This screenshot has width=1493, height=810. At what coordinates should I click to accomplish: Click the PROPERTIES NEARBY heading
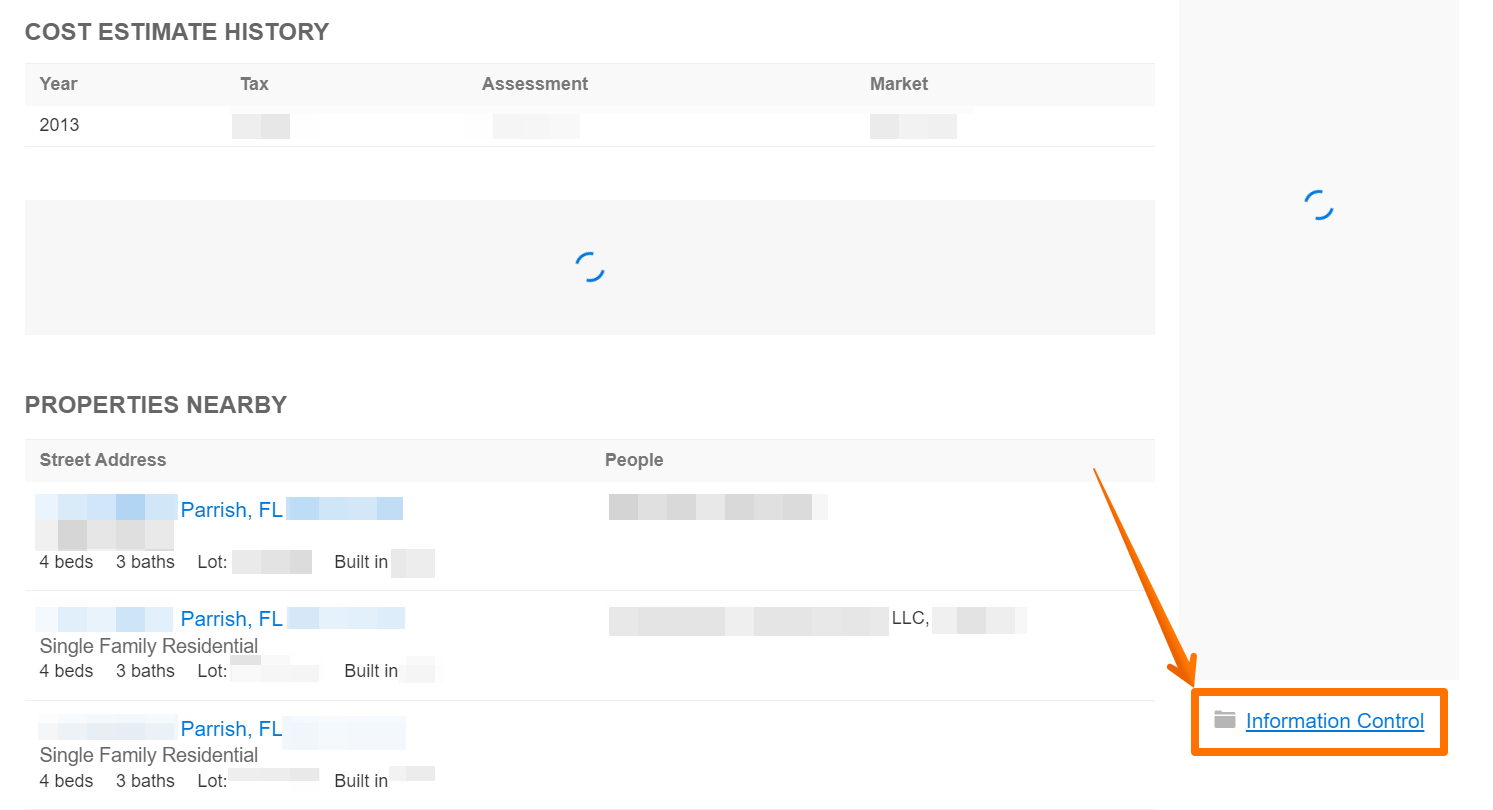click(x=155, y=404)
